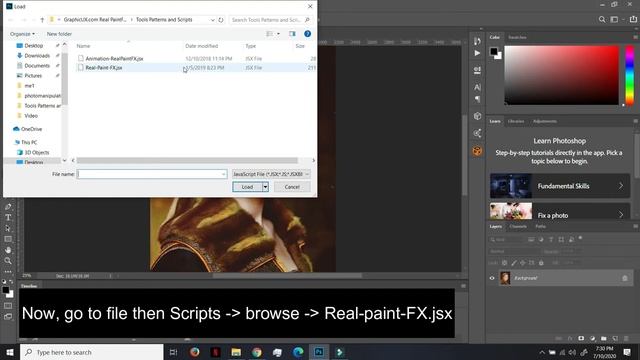Open the JavaScript File type filter dropdown
Viewport: 640px width, 360px height.
(x=271, y=174)
